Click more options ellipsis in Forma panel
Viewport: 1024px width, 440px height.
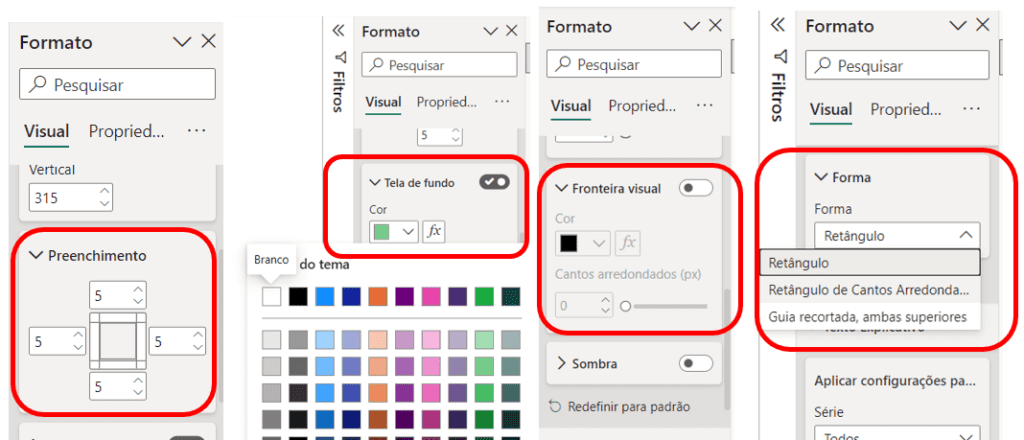click(971, 109)
